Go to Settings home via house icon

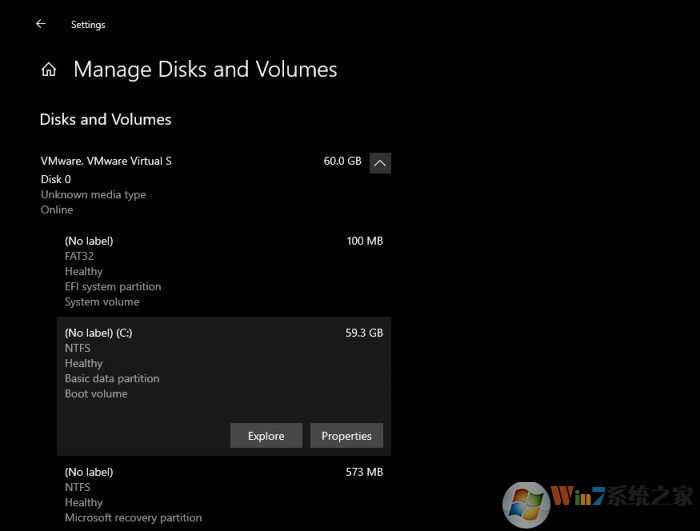48,70
